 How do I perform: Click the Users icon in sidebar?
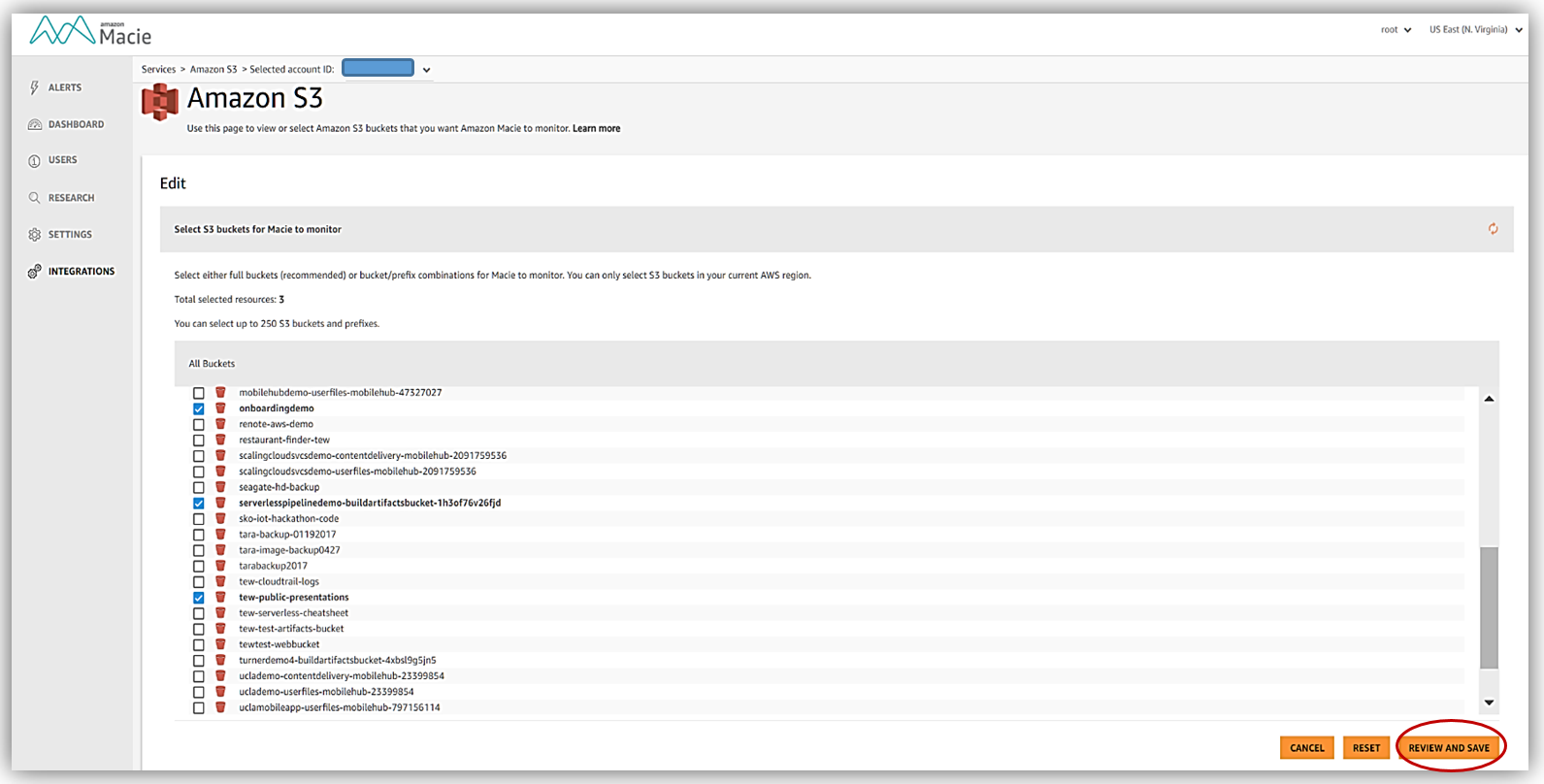[x=35, y=161]
